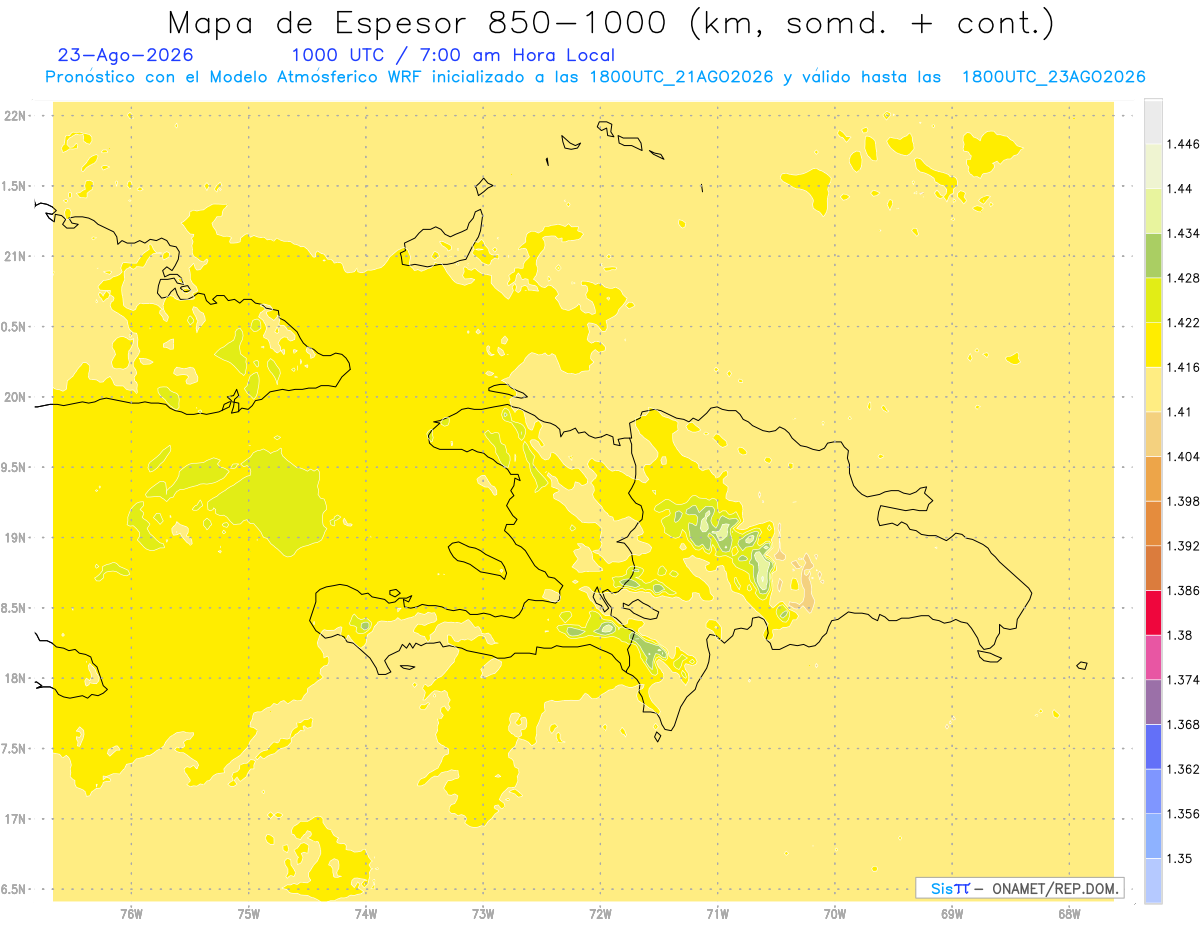Image resolution: width=1200 pixels, height=927 pixels.
Task: Click the longitude axis label '70W'
Action: [x=835, y=914]
